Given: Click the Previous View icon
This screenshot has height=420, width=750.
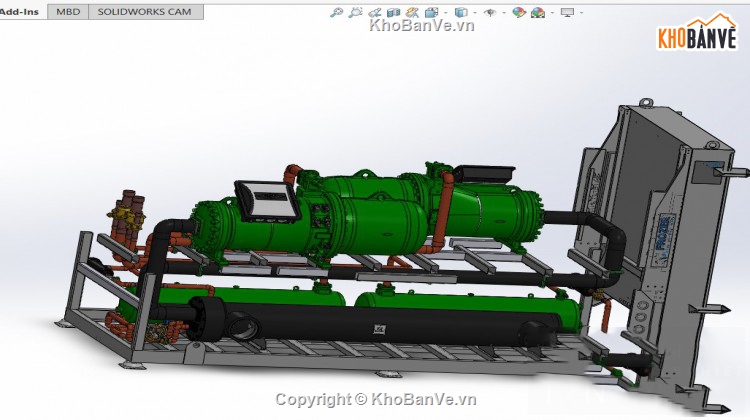Looking at the screenshot, I should 375,12.
